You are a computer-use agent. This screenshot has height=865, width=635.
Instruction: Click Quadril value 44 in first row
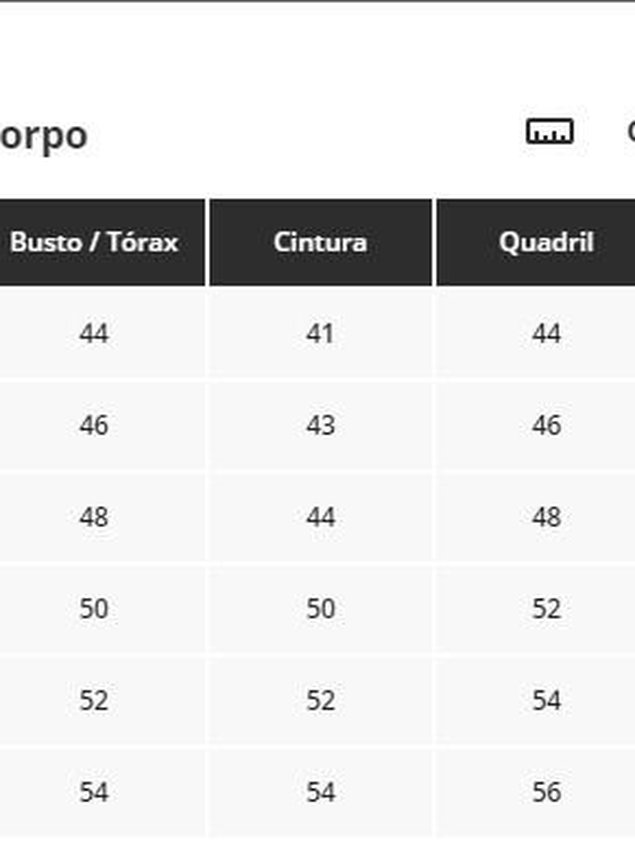(x=547, y=334)
